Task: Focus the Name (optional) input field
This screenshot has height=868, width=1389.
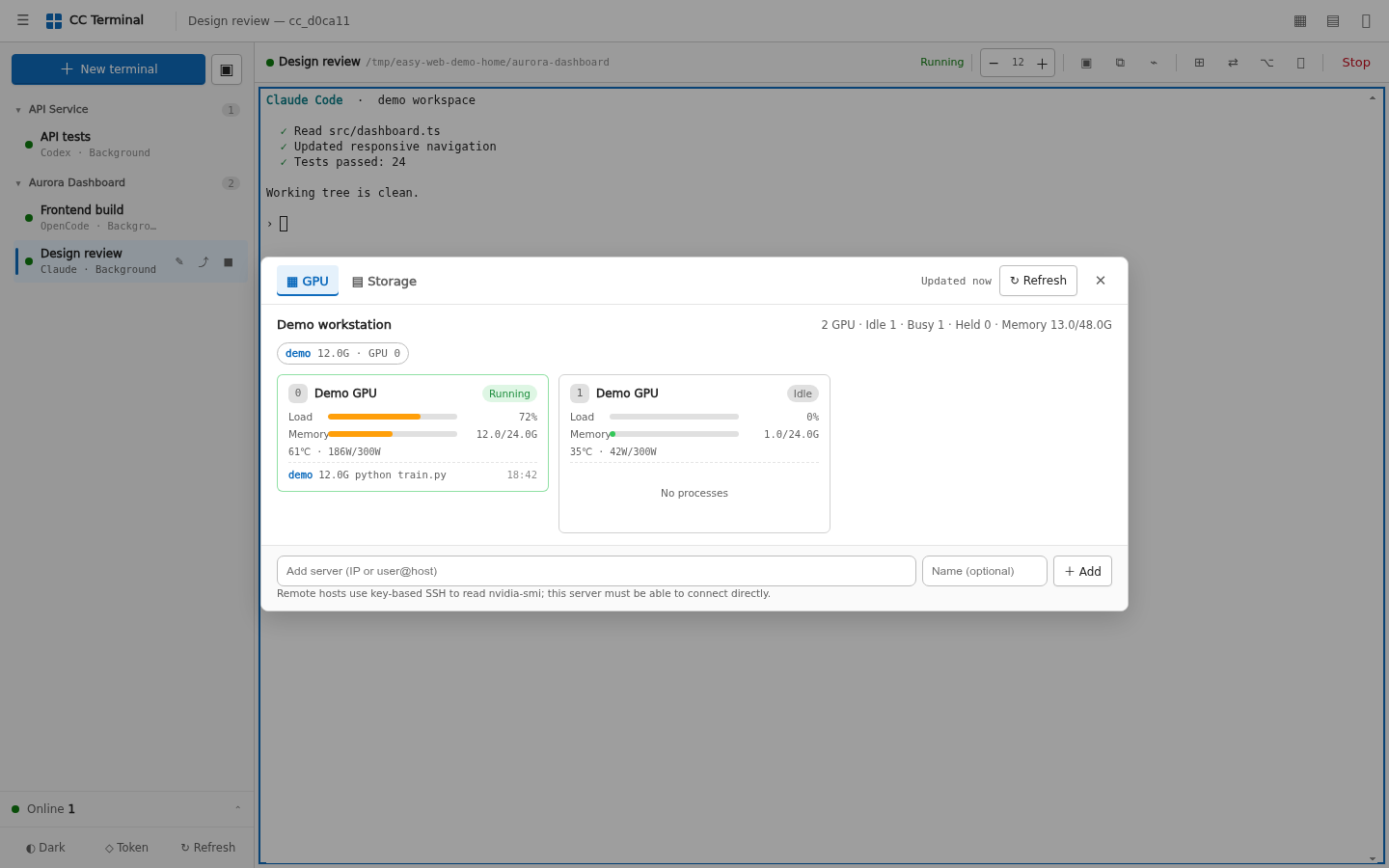Action: pos(985,571)
